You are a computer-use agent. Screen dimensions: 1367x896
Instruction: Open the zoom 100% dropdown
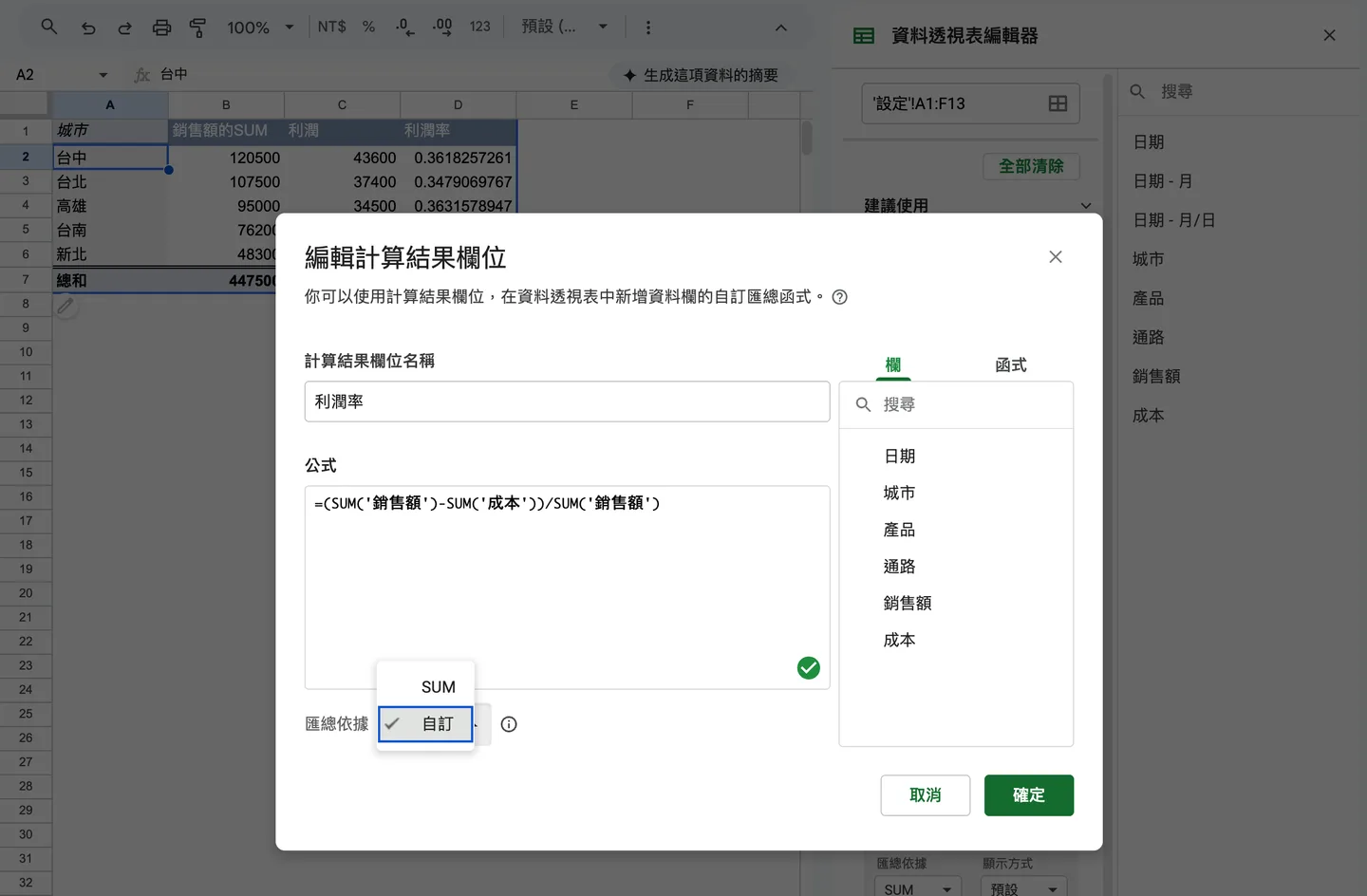click(x=260, y=28)
